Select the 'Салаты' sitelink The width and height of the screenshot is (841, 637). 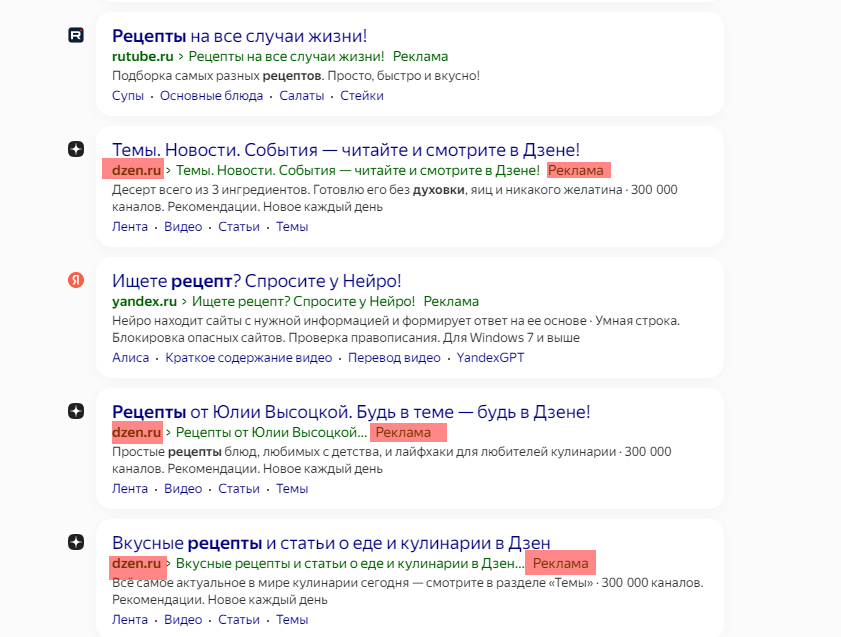301,95
